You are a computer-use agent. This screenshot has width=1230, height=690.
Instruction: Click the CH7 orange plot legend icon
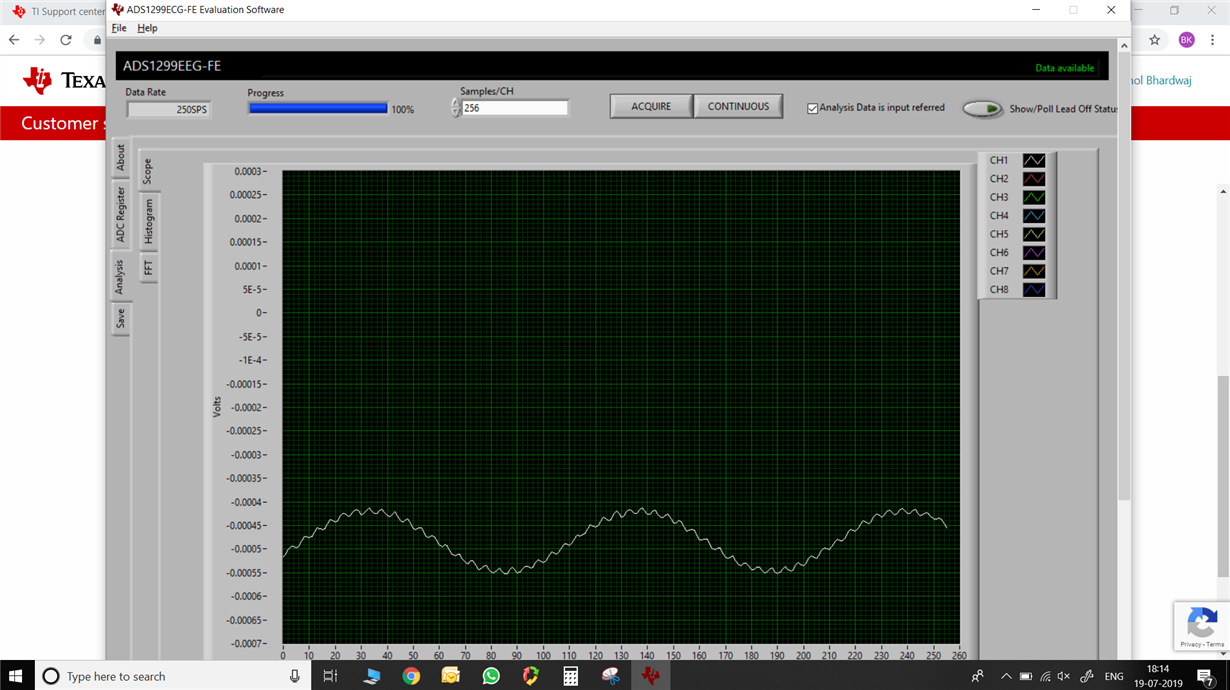point(1034,271)
